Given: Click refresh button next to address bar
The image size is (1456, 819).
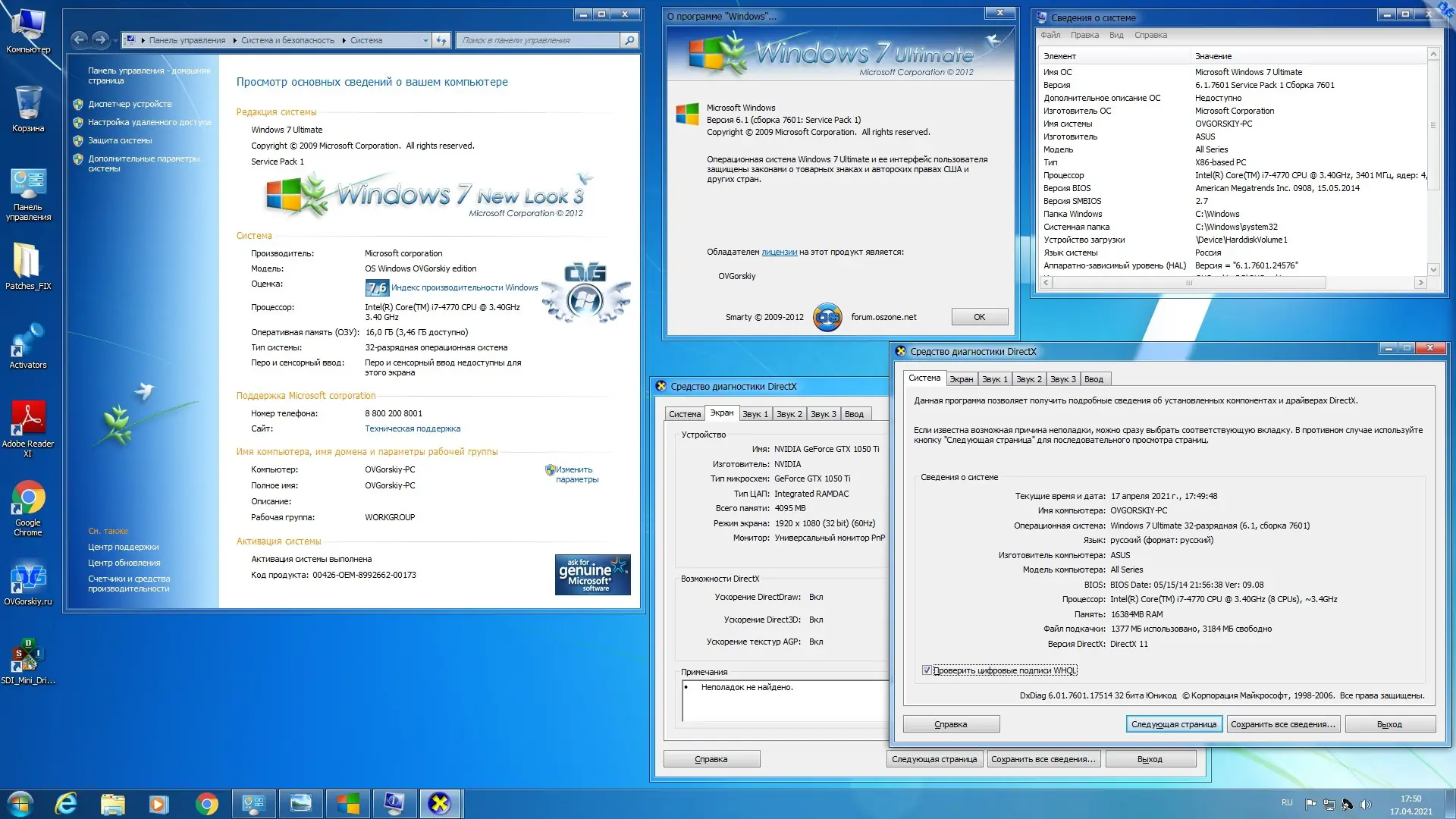Looking at the screenshot, I should pyautogui.click(x=441, y=40).
